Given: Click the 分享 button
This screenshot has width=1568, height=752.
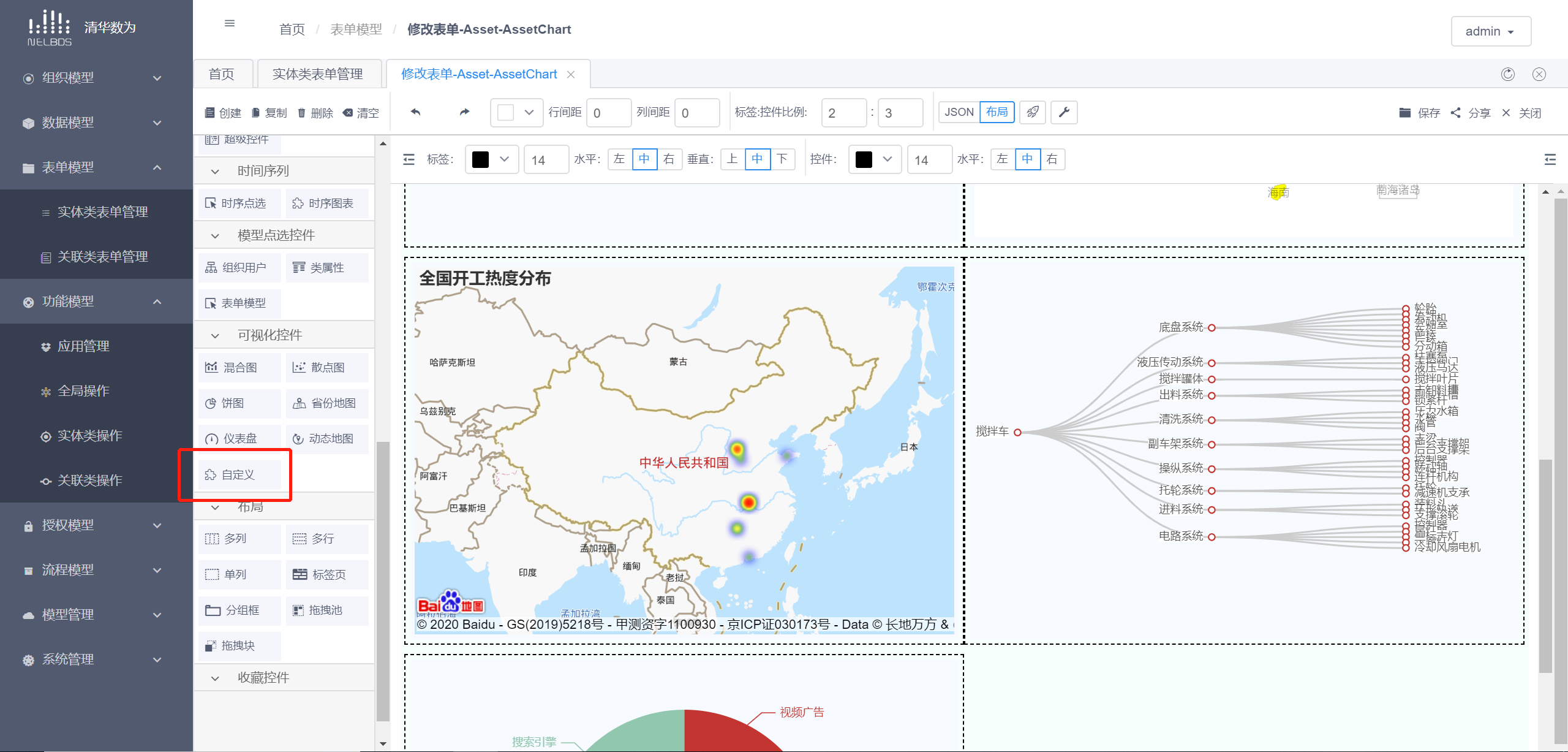Looking at the screenshot, I should click(1471, 113).
